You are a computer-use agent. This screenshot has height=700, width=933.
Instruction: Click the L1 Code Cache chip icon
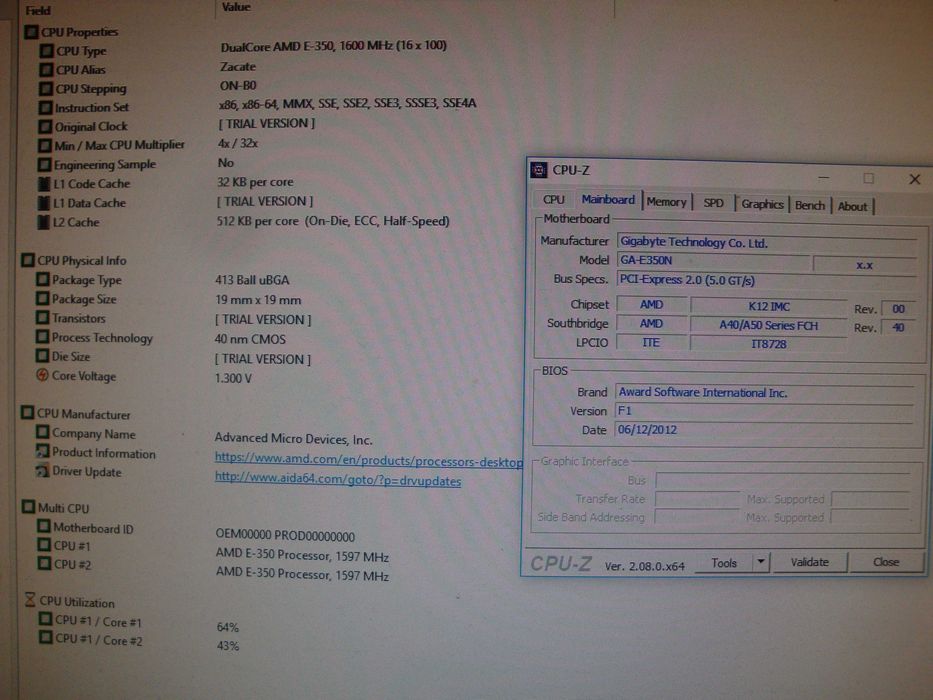[44, 184]
